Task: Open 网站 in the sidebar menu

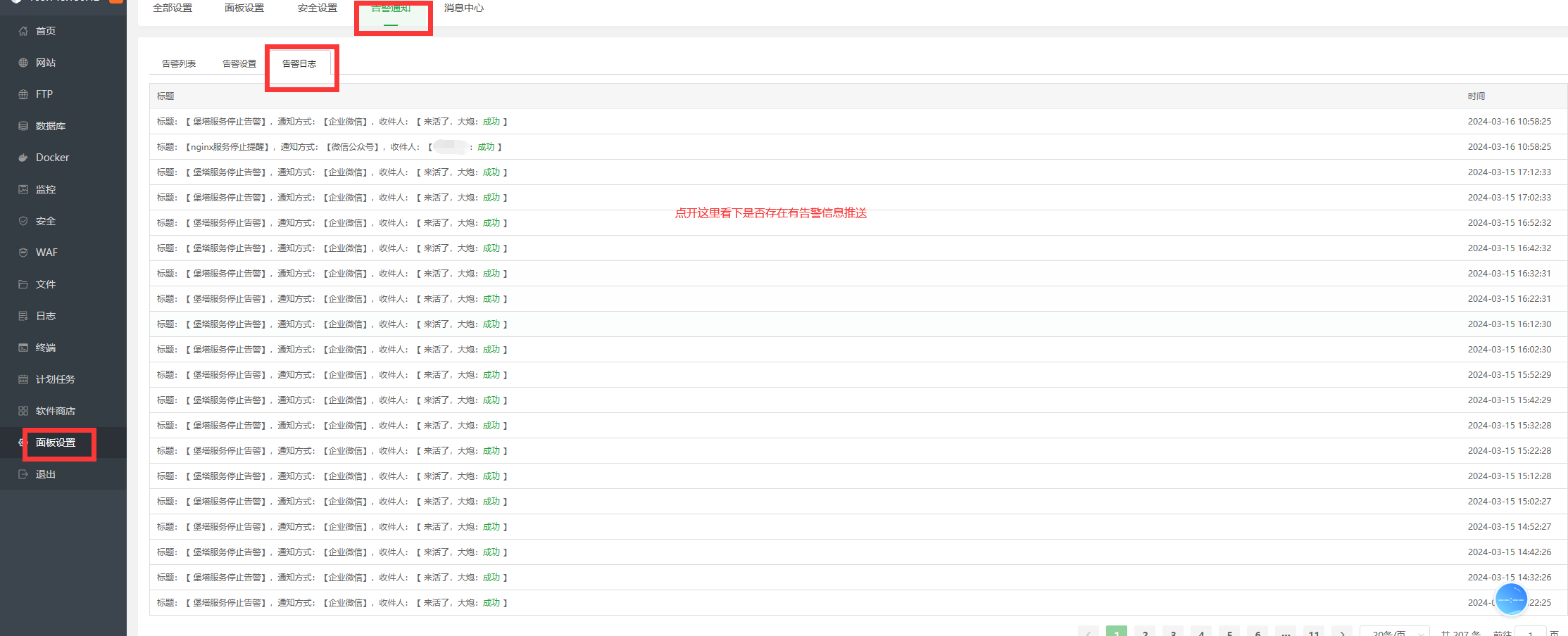Action: [x=46, y=63]
